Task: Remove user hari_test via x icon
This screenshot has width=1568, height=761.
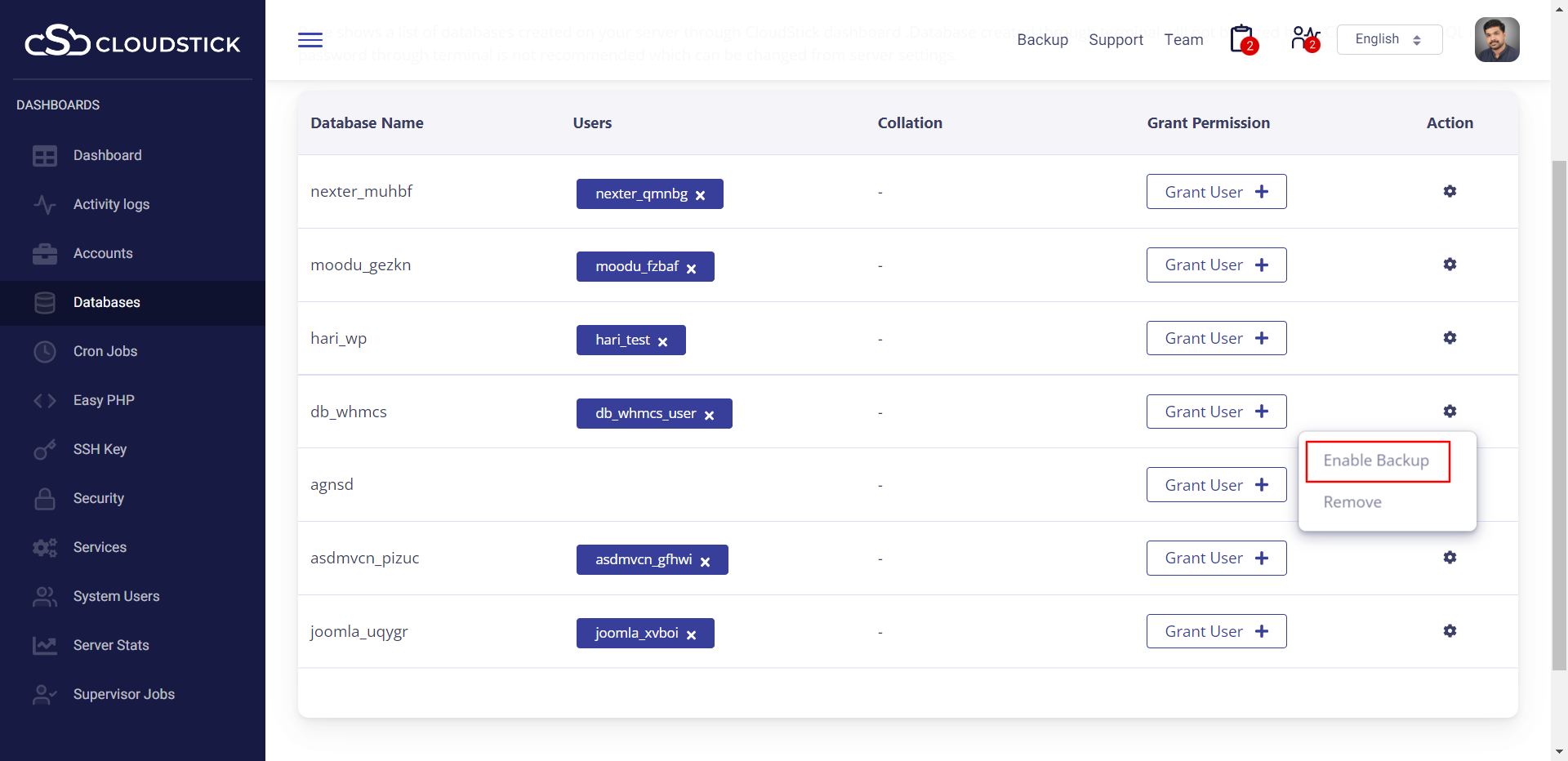Action: tap(663, 342)
